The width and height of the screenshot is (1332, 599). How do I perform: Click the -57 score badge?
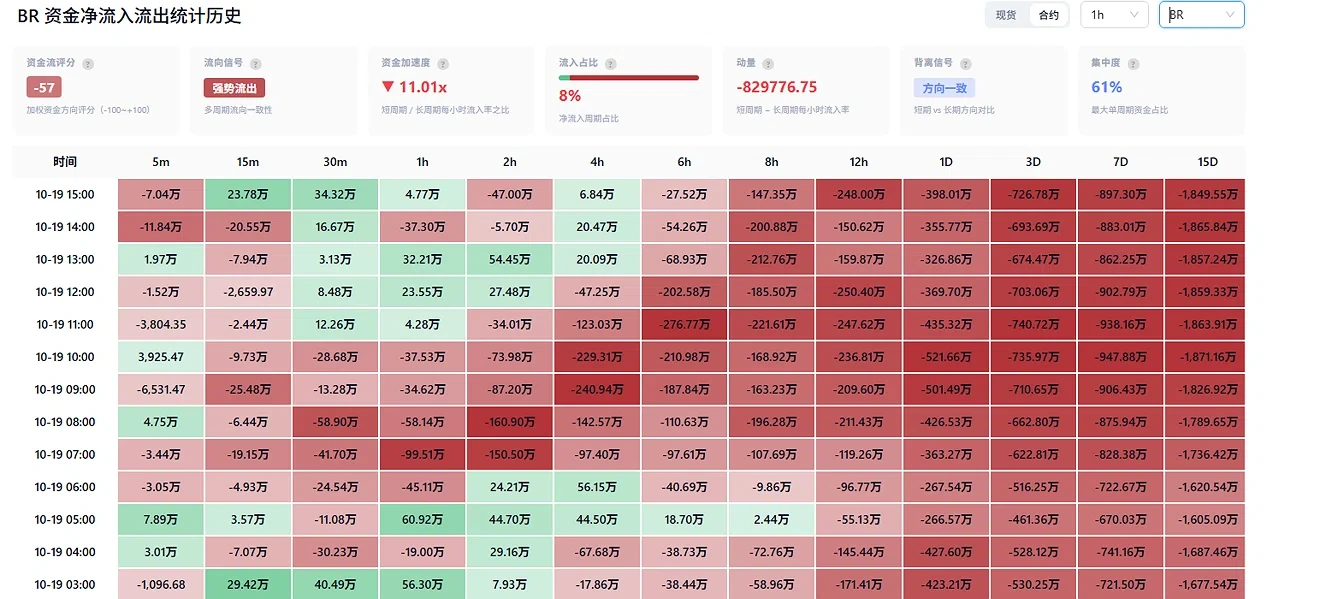[x=44, y=87]
